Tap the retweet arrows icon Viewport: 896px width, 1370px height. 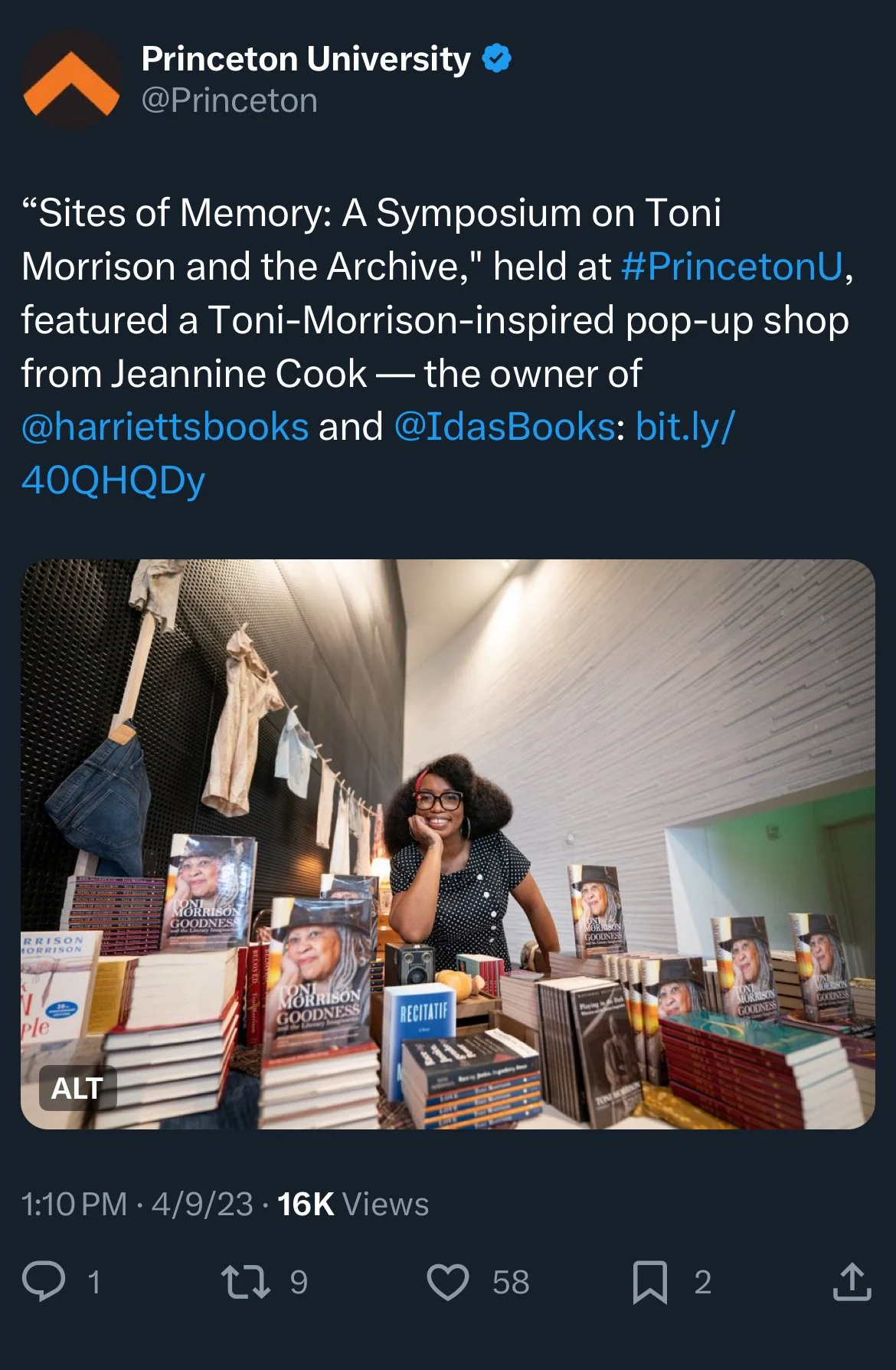coord(245,1281)
